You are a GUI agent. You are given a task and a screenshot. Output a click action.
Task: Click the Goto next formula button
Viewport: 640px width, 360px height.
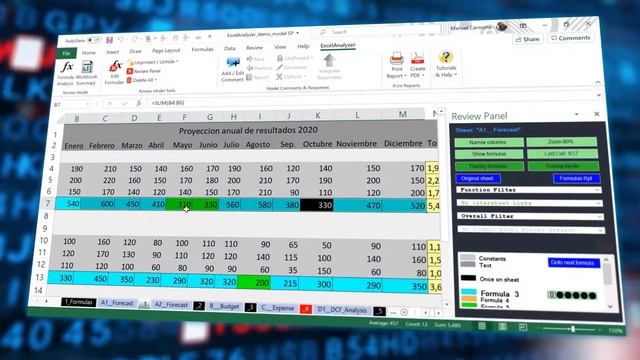pos(574,262)
